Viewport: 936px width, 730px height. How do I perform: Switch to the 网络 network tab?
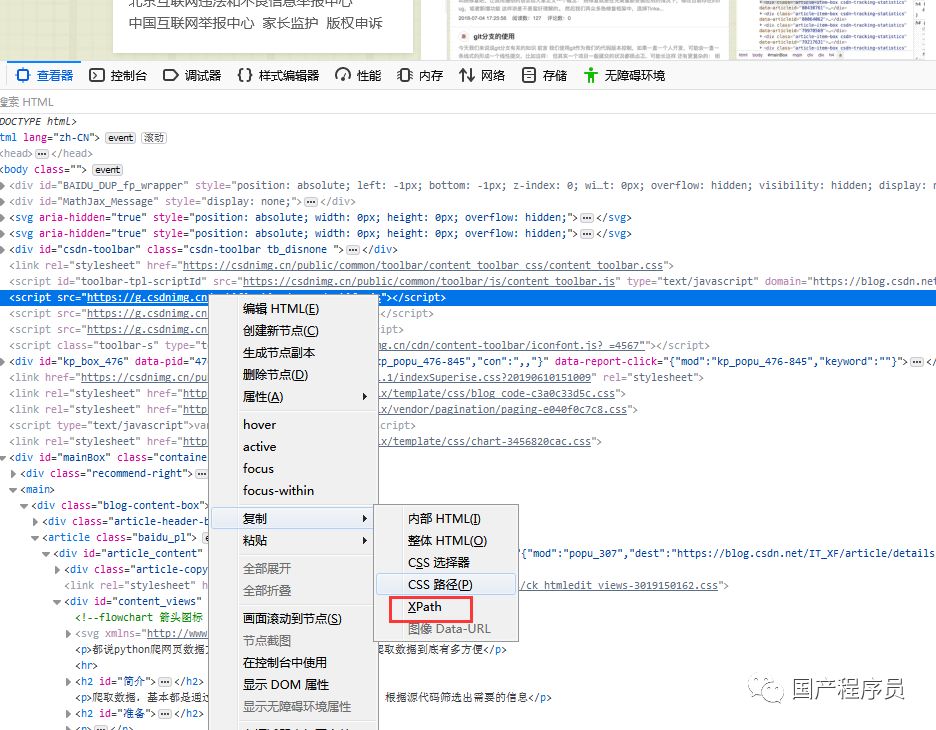(x=482, y=75)
